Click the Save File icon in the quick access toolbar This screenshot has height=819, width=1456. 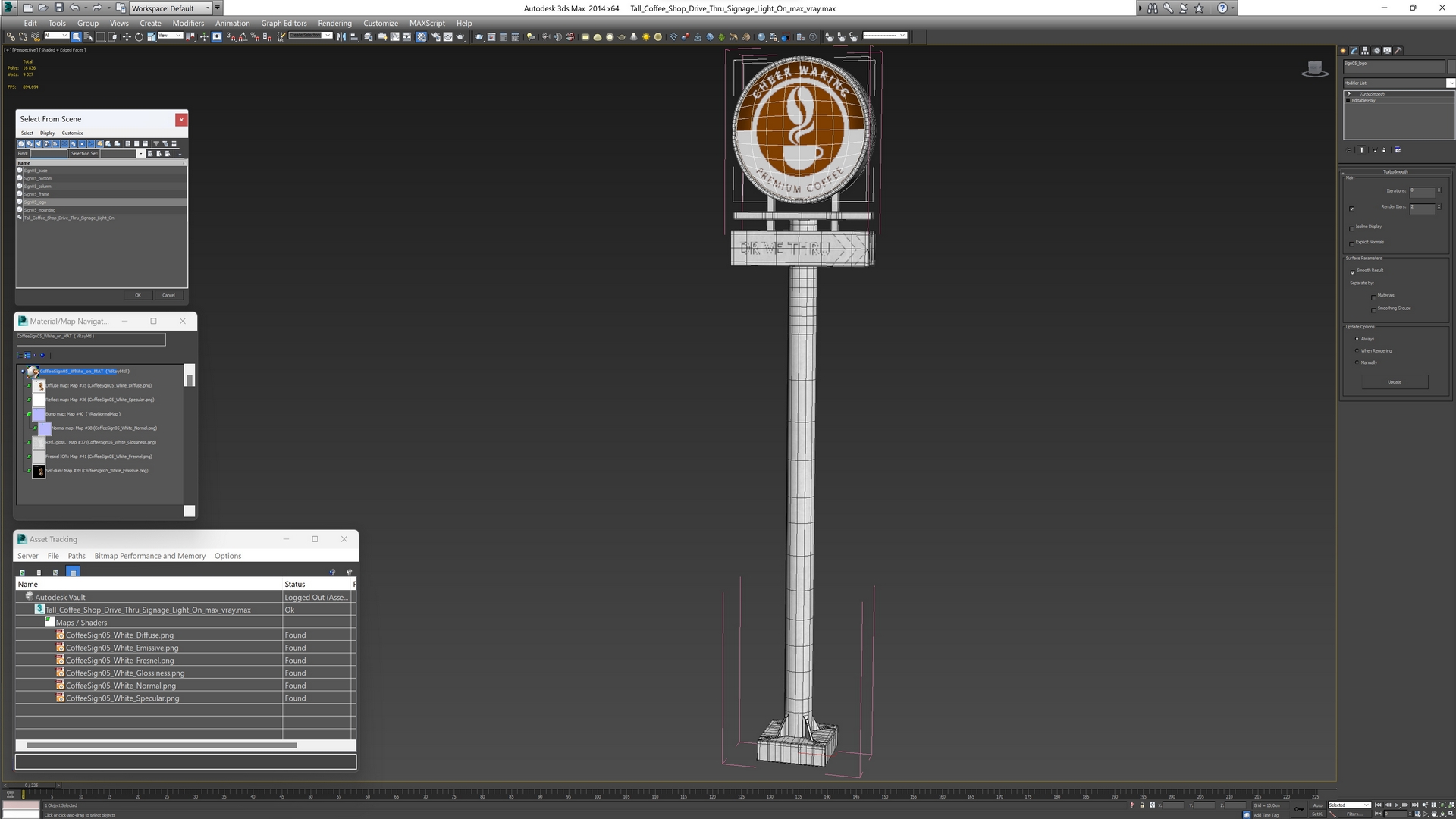point(58,8)
